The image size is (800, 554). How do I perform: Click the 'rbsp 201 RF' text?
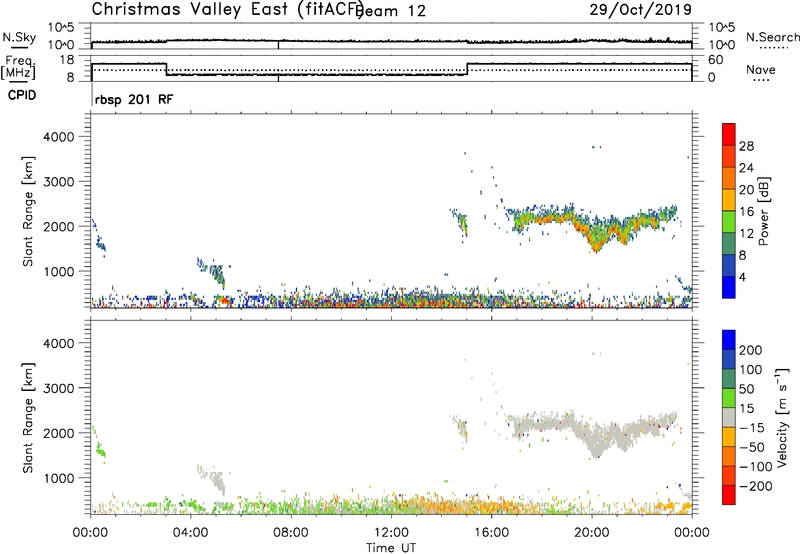[134, 99]
